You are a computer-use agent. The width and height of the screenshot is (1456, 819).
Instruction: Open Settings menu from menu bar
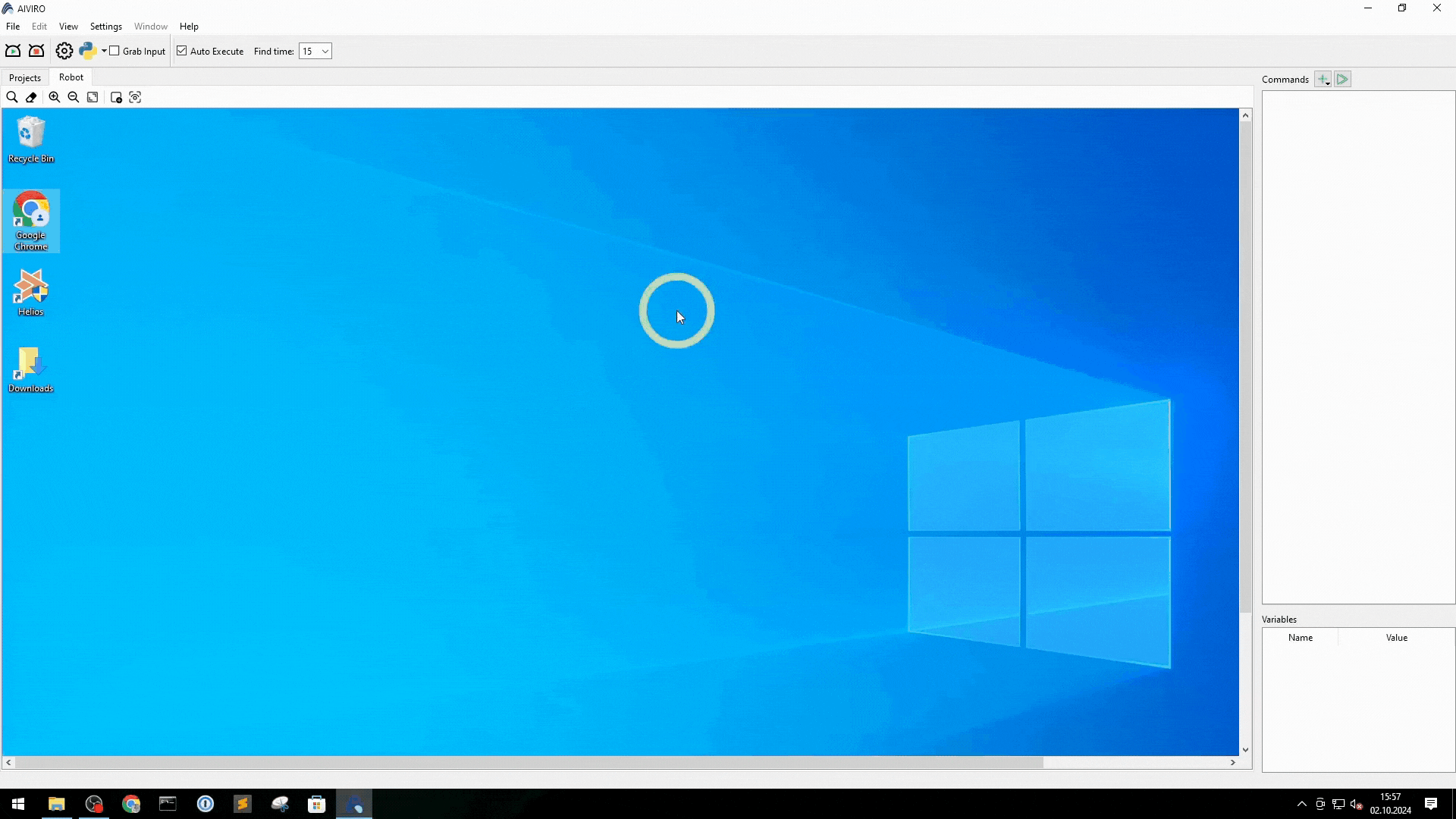[106, 26]
